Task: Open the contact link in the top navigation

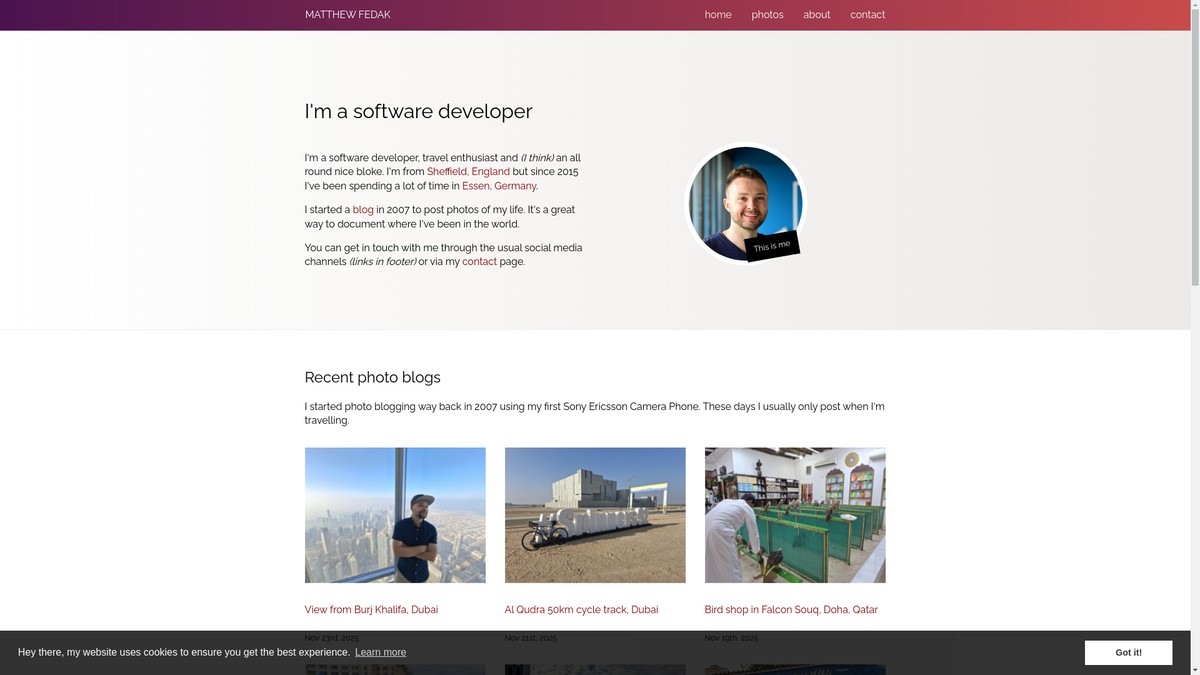Action: tap(867, 15)
